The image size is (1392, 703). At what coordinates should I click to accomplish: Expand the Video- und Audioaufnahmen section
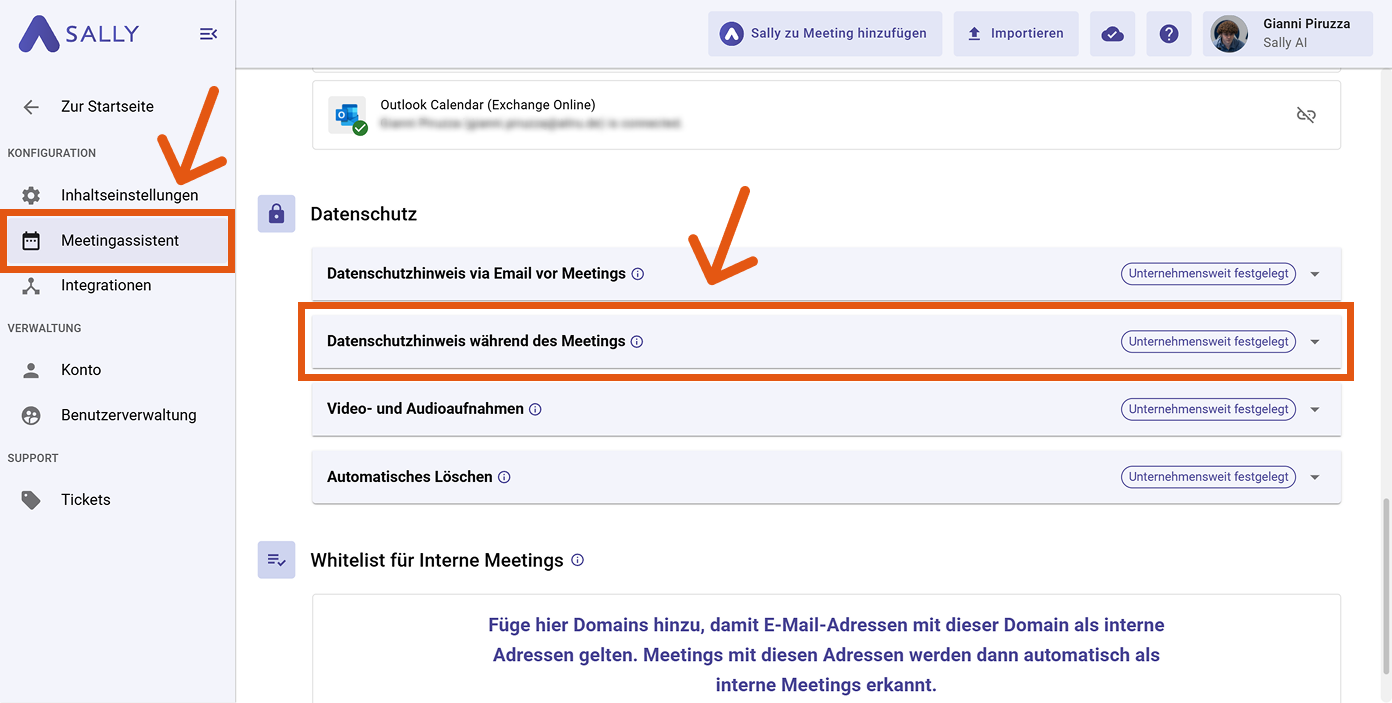tap(1315, 409)
